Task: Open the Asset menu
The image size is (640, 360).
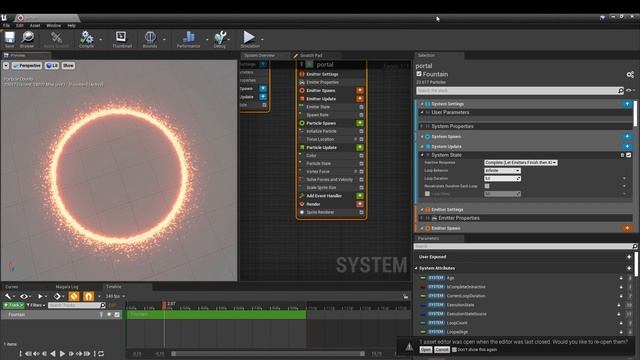Action: (x=35, y=25)
